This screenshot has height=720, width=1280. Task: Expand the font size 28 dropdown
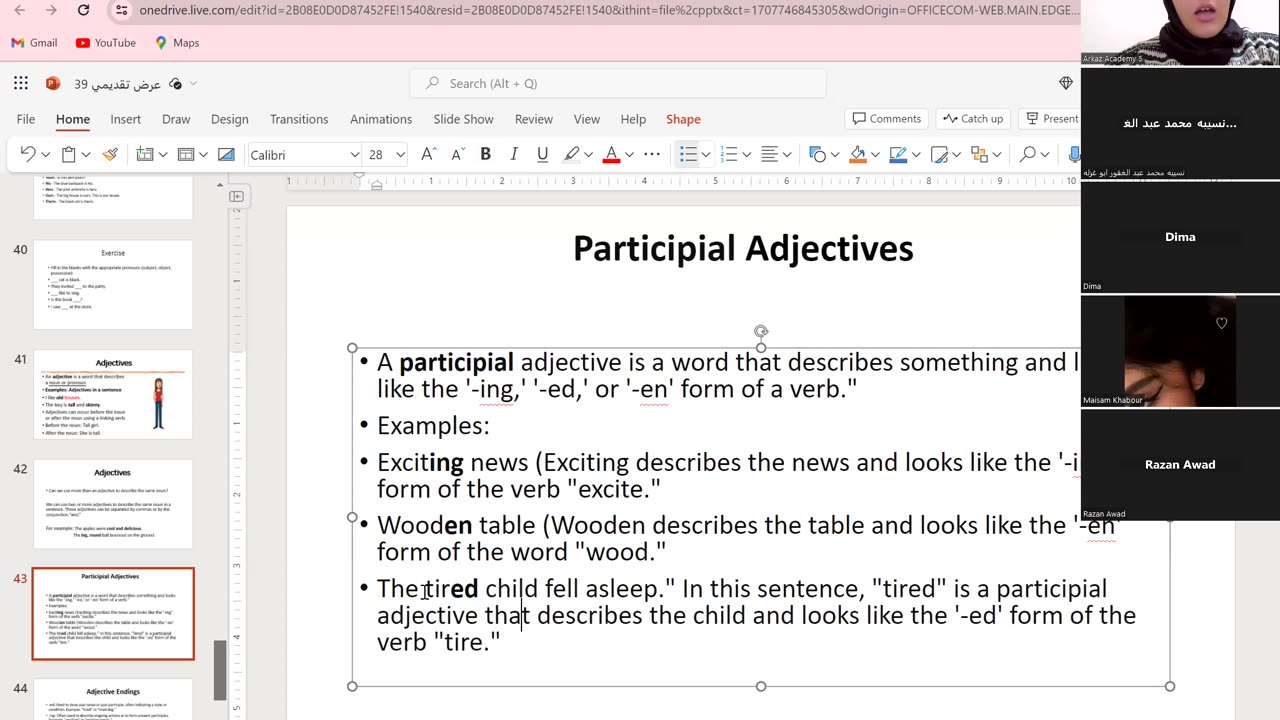(x=400, y=155)
